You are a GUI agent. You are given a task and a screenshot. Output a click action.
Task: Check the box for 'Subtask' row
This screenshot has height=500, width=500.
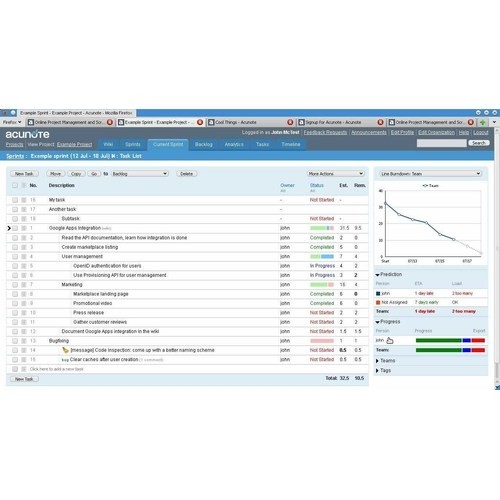[x=15, y=219]
